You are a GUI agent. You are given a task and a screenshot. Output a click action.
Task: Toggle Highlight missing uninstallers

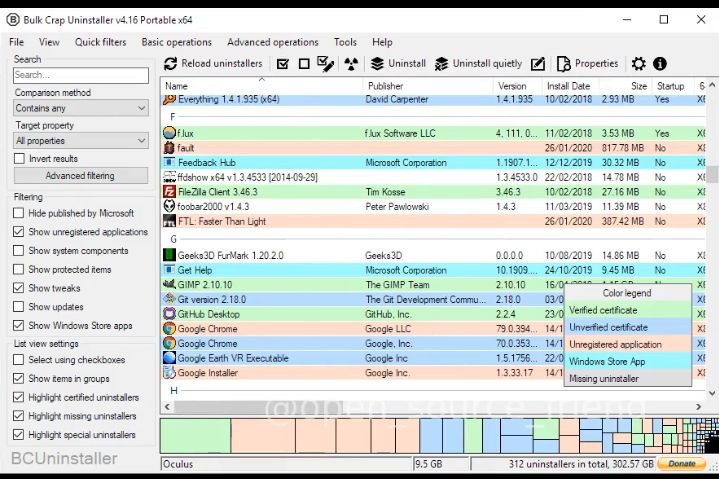(x=18, y=416)
